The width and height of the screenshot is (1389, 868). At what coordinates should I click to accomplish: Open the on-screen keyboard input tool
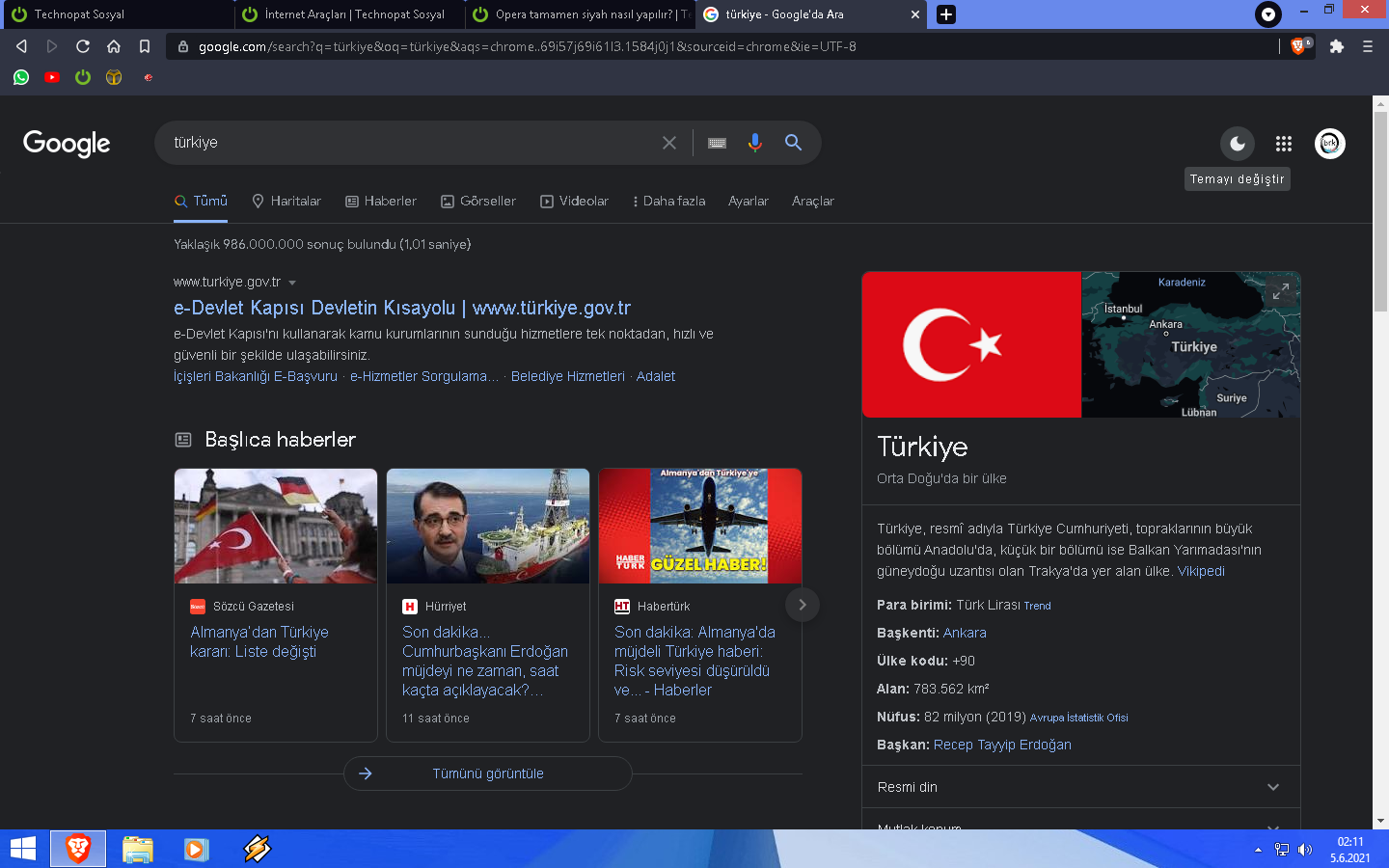pyautogui.click(x=717, y=143)
